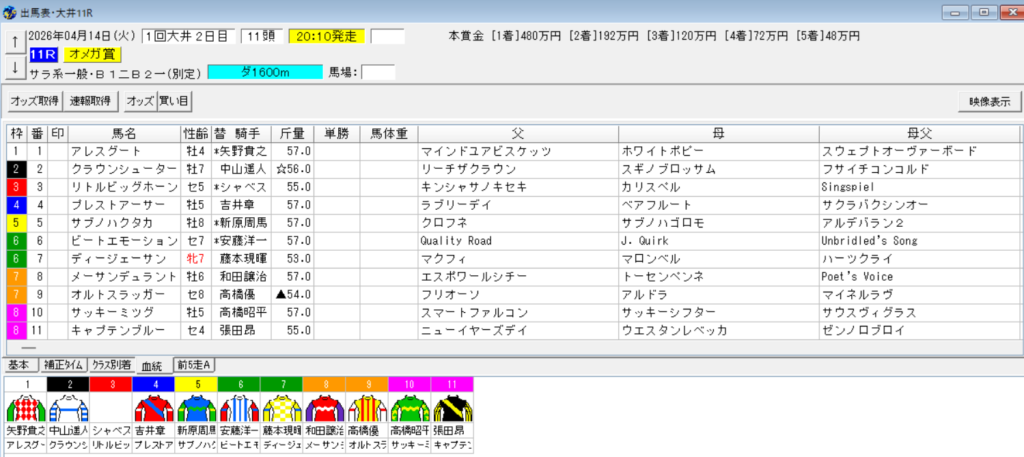Click the 騎手 column header

click(x=241, y=134)
